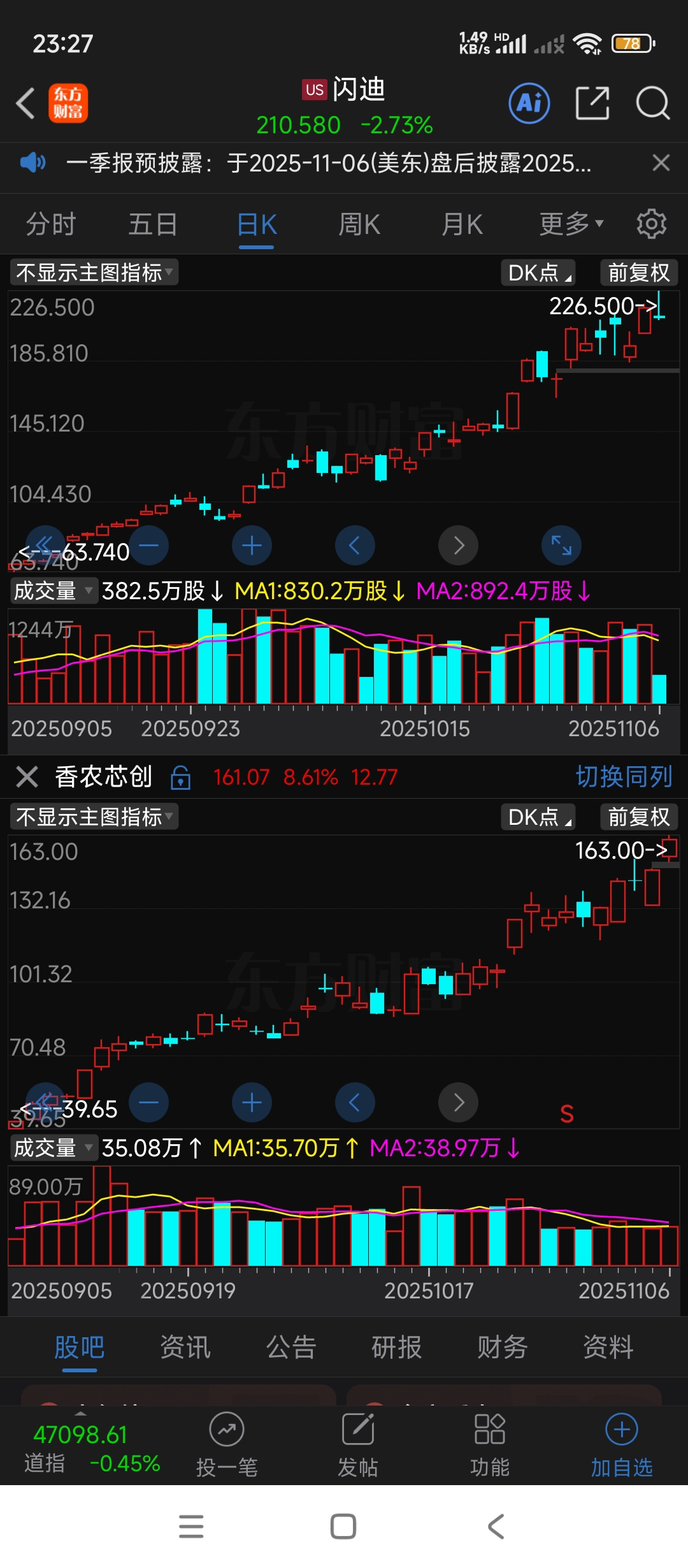688x1568 pixels.
Task: Tap the back arrow in the header
Action: tap(25, 103)
